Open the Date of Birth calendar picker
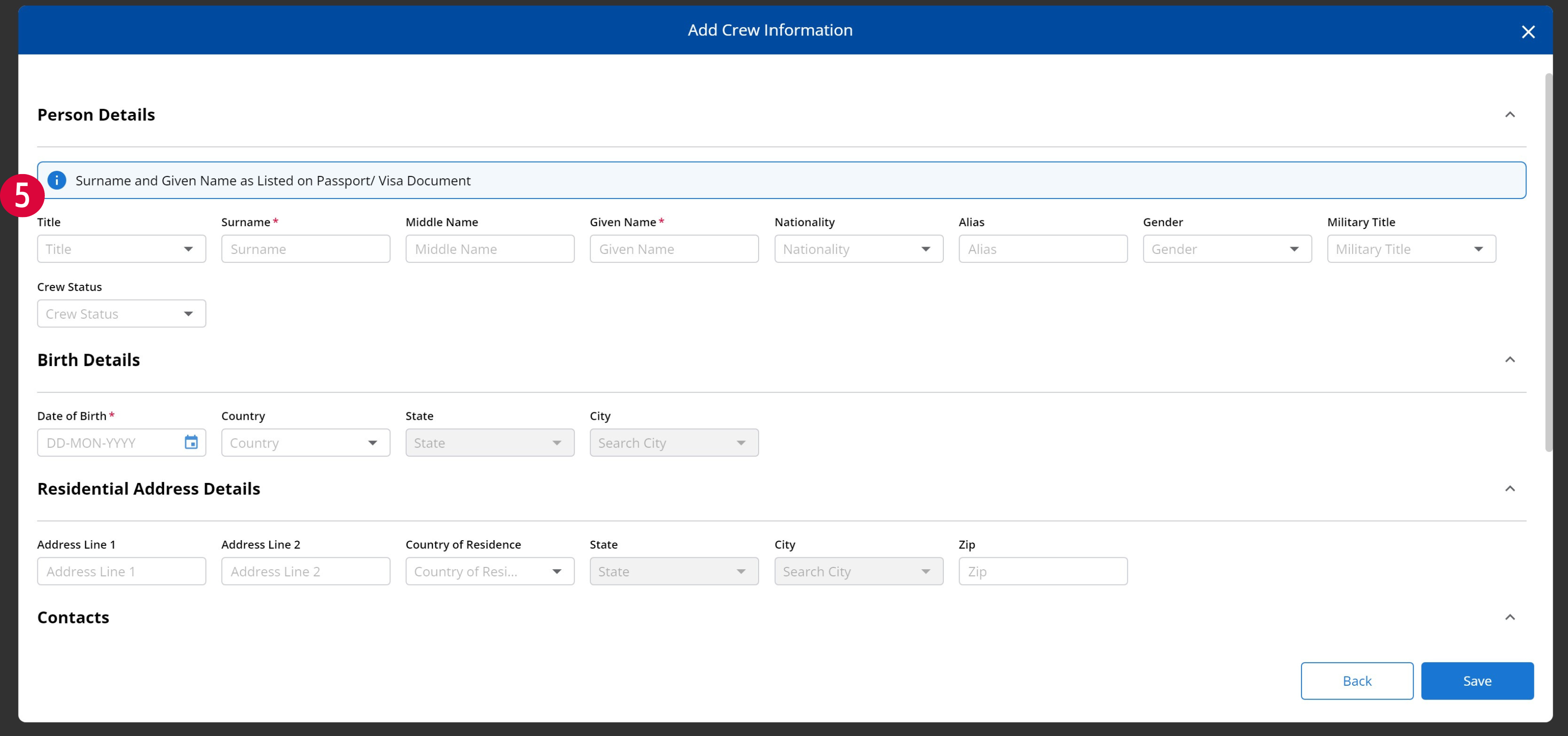Viewport: 1568px width, 736px height. (191, 442)
